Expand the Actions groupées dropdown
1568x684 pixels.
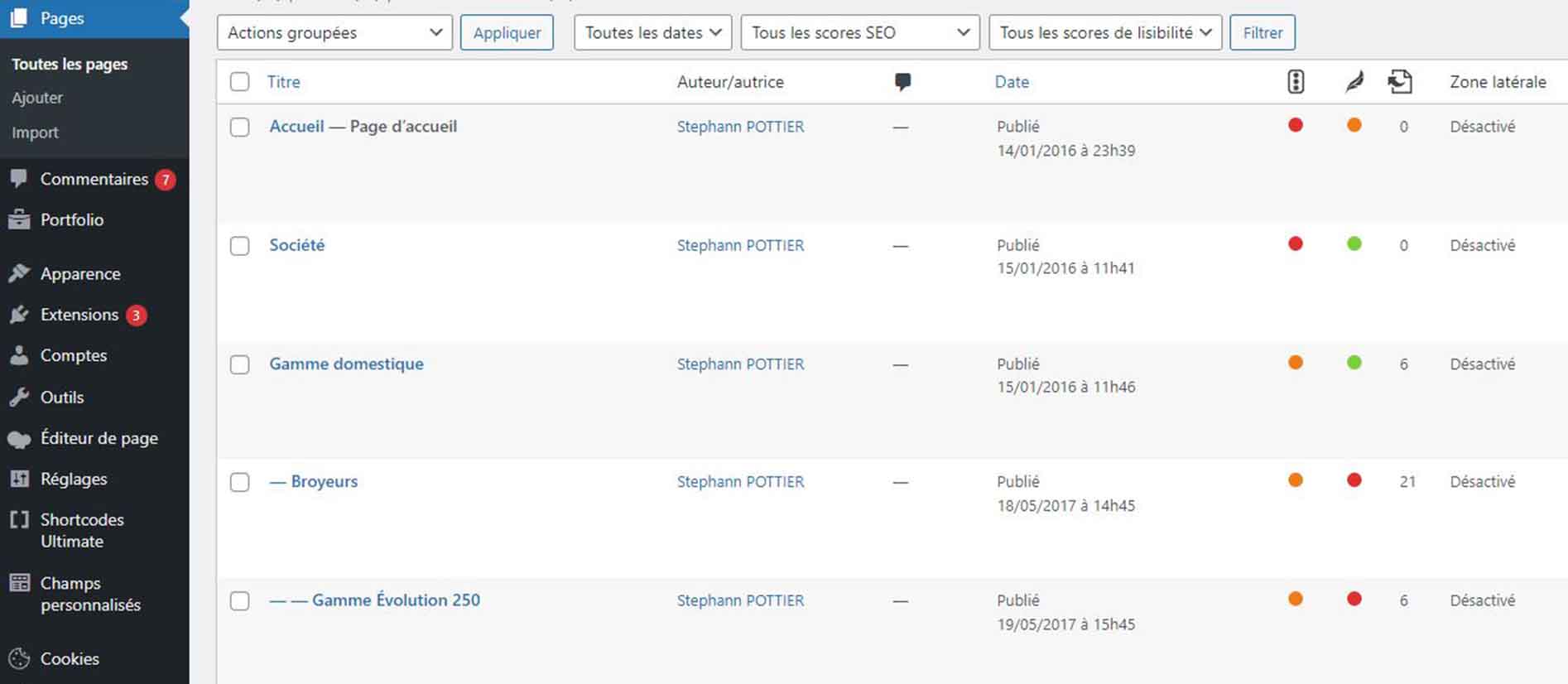pos(334,33)
